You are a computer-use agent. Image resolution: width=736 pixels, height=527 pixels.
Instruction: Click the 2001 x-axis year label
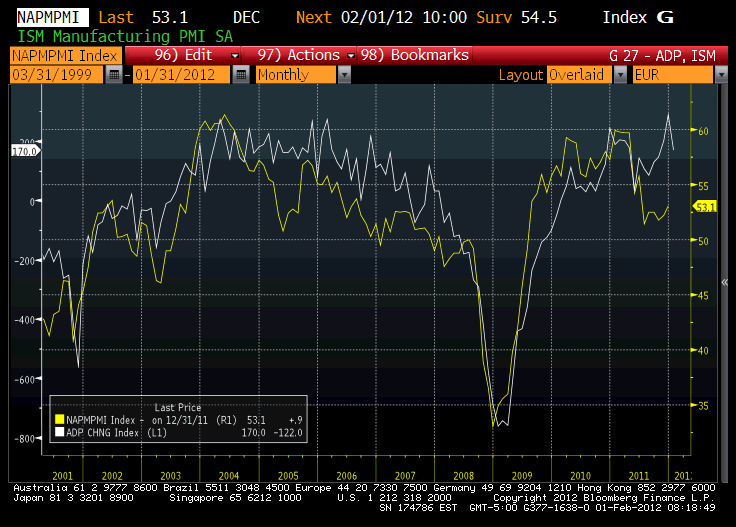tap(62, 476)
